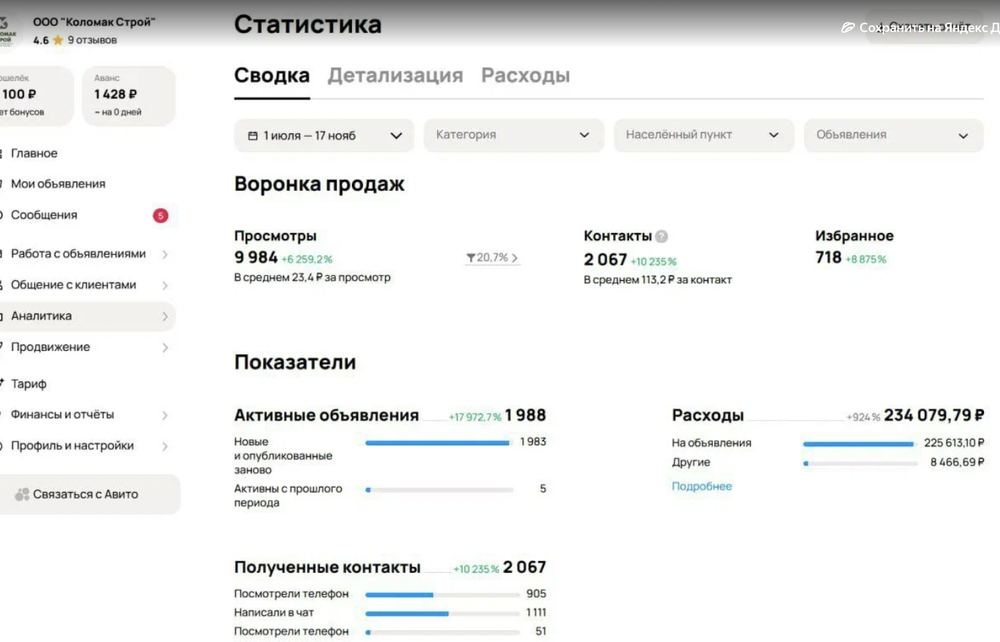Open the date range dropdown 1 июля — 17 нояб
This screenshot has width=1000, height=642.
pos(324,135)
